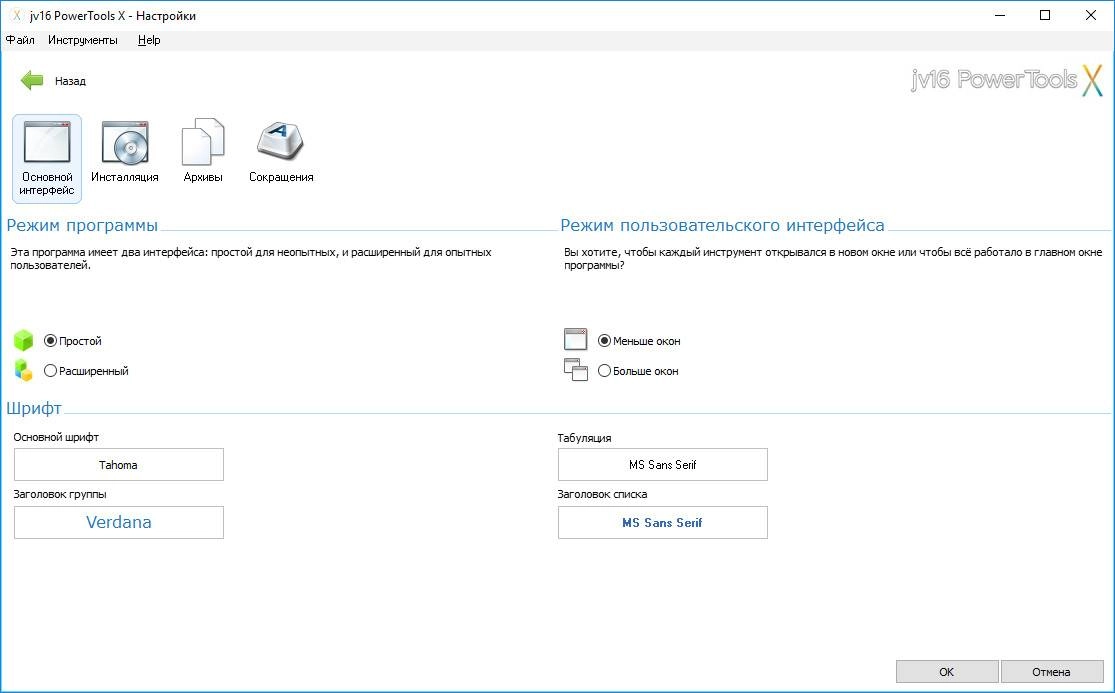Screen dimensions: 1115x693
Task: Open the Файл menu
Action: [20, 40]
